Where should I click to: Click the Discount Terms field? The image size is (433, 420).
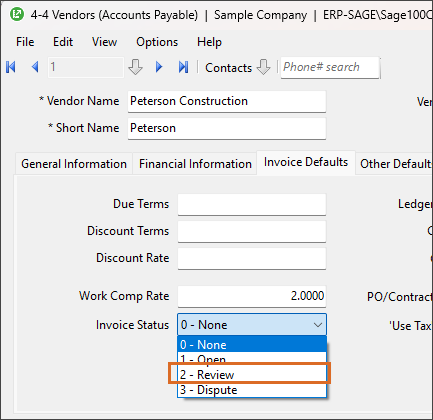pos(252,231)
